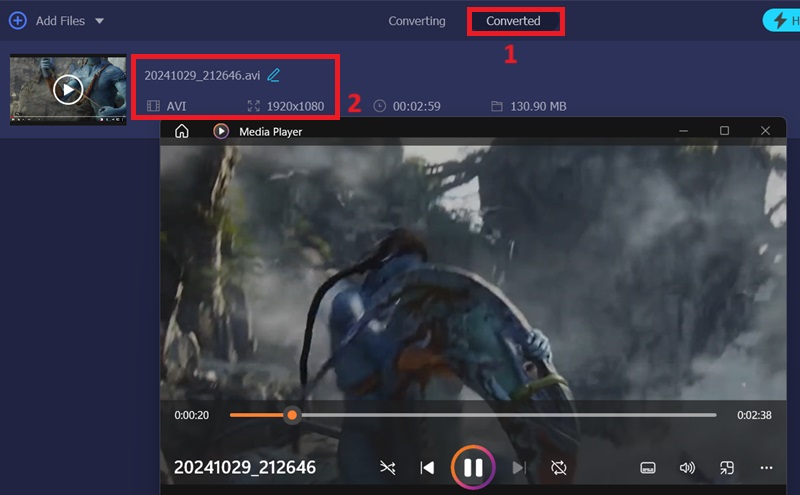The width and height of the screenshot is (800, 495).
Task: Open the more options ellipsis menu
Action: pyautogui.click(x=766, y=467)
